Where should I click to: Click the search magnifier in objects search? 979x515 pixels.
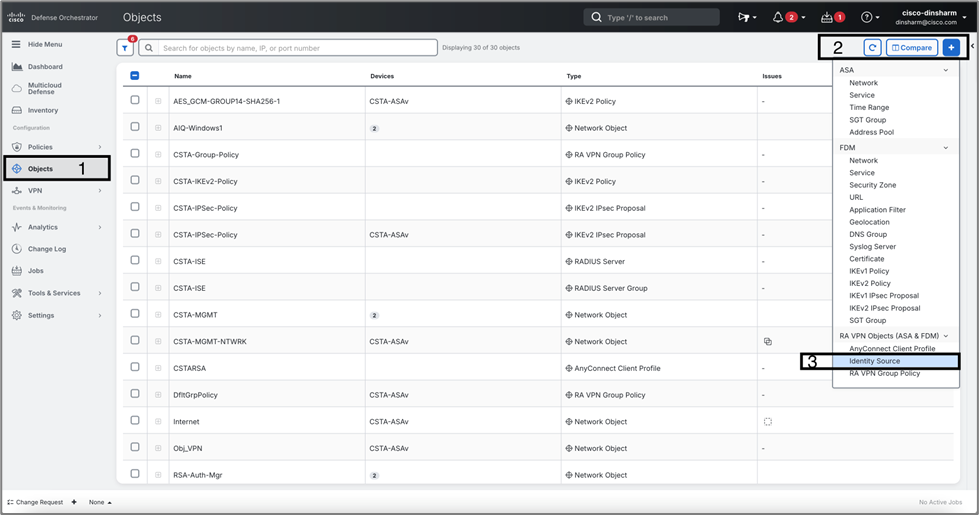coord(149,48)
